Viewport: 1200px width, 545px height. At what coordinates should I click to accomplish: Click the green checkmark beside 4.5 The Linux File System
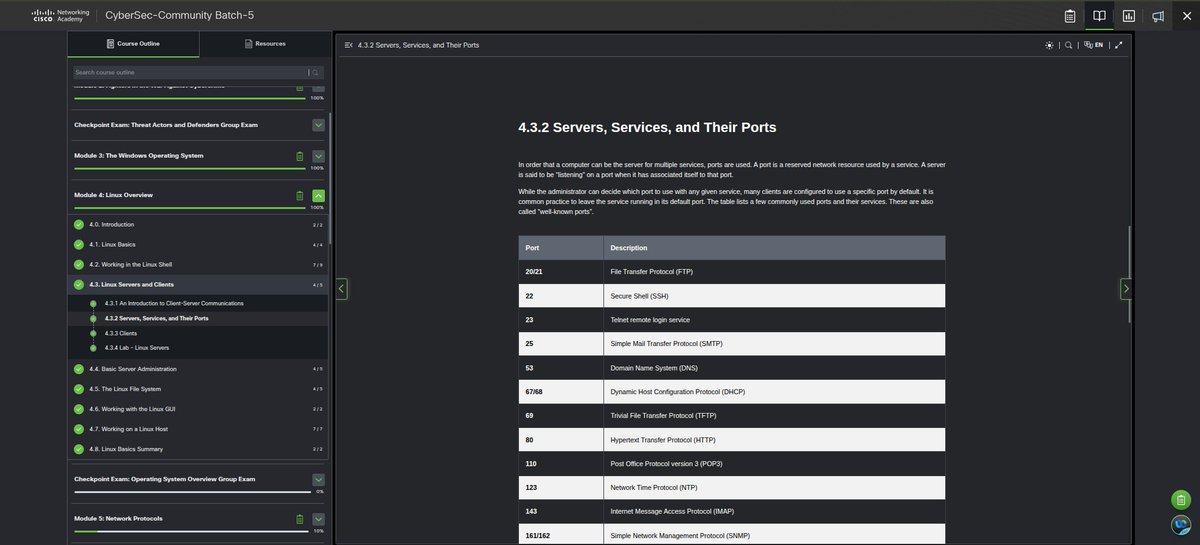click(79, 389)
